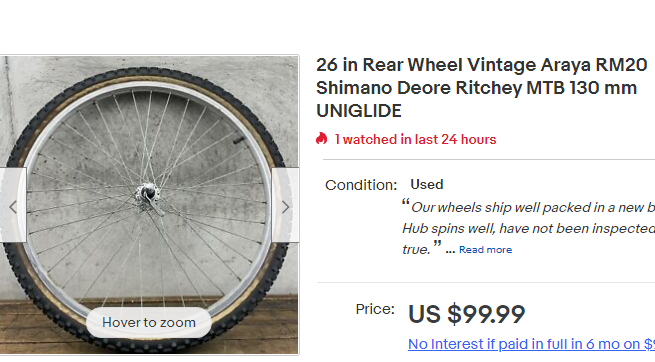This screenshot has height=362, width=655.
Task: Click the US $99.99 price
Action: point(466,314)
